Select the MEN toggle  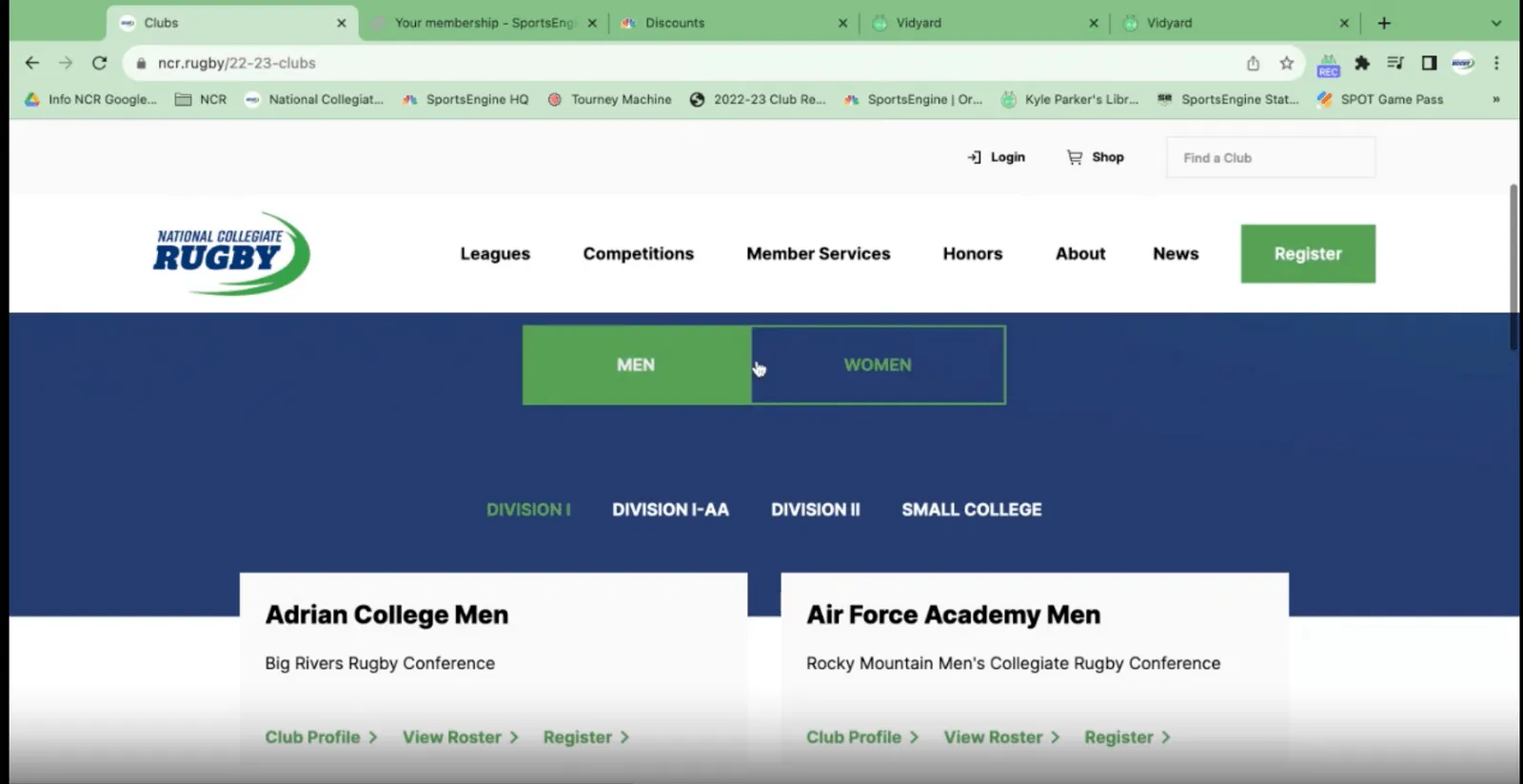point(636,365)
